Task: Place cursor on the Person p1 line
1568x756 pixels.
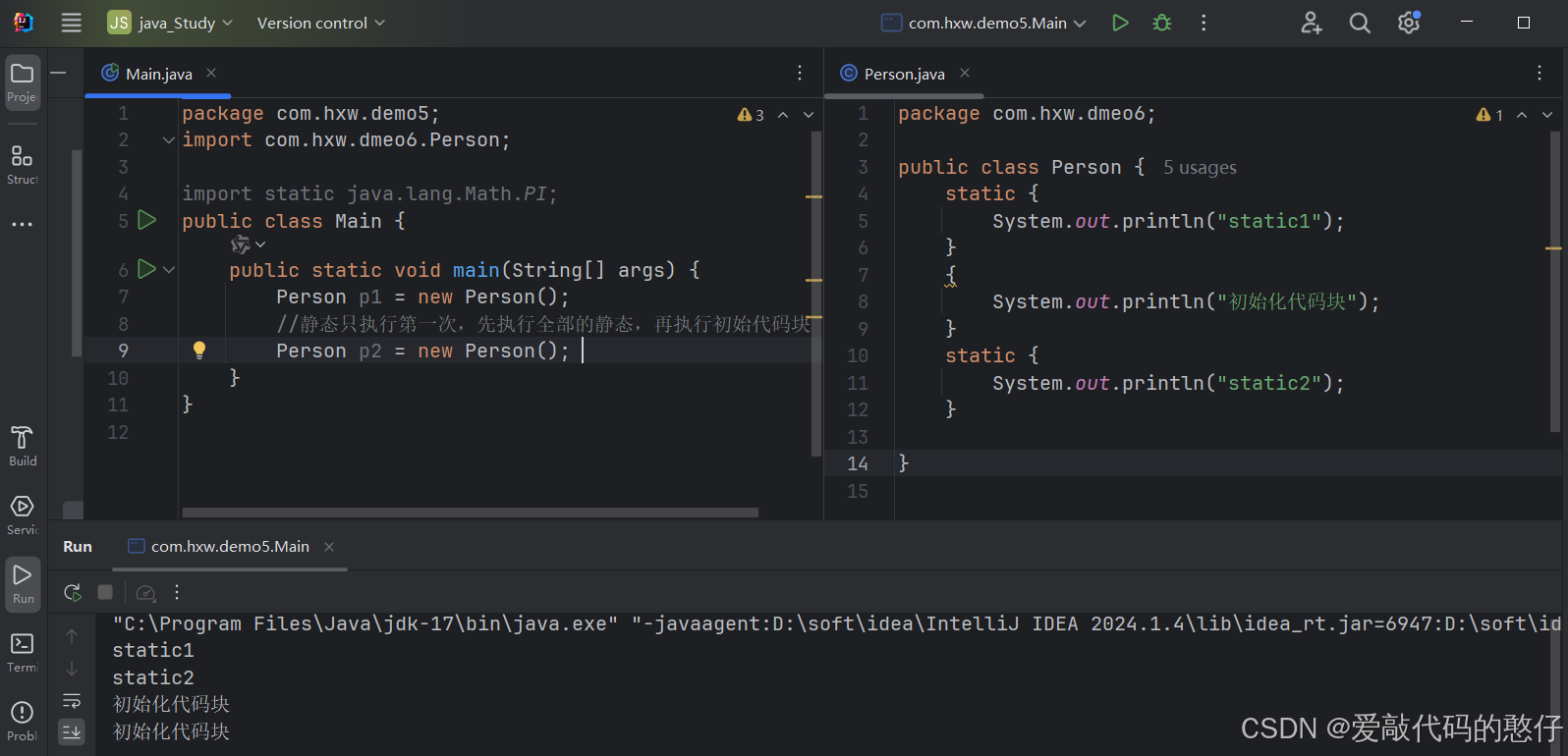Action: pos(422,297)
